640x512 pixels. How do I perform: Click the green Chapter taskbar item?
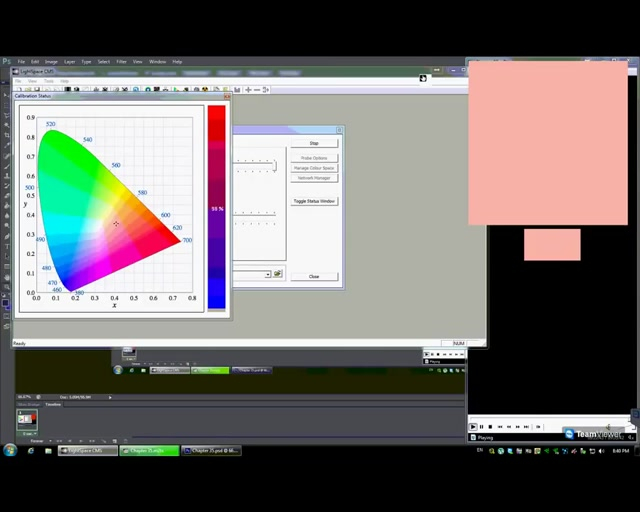[x=150, y=451]
